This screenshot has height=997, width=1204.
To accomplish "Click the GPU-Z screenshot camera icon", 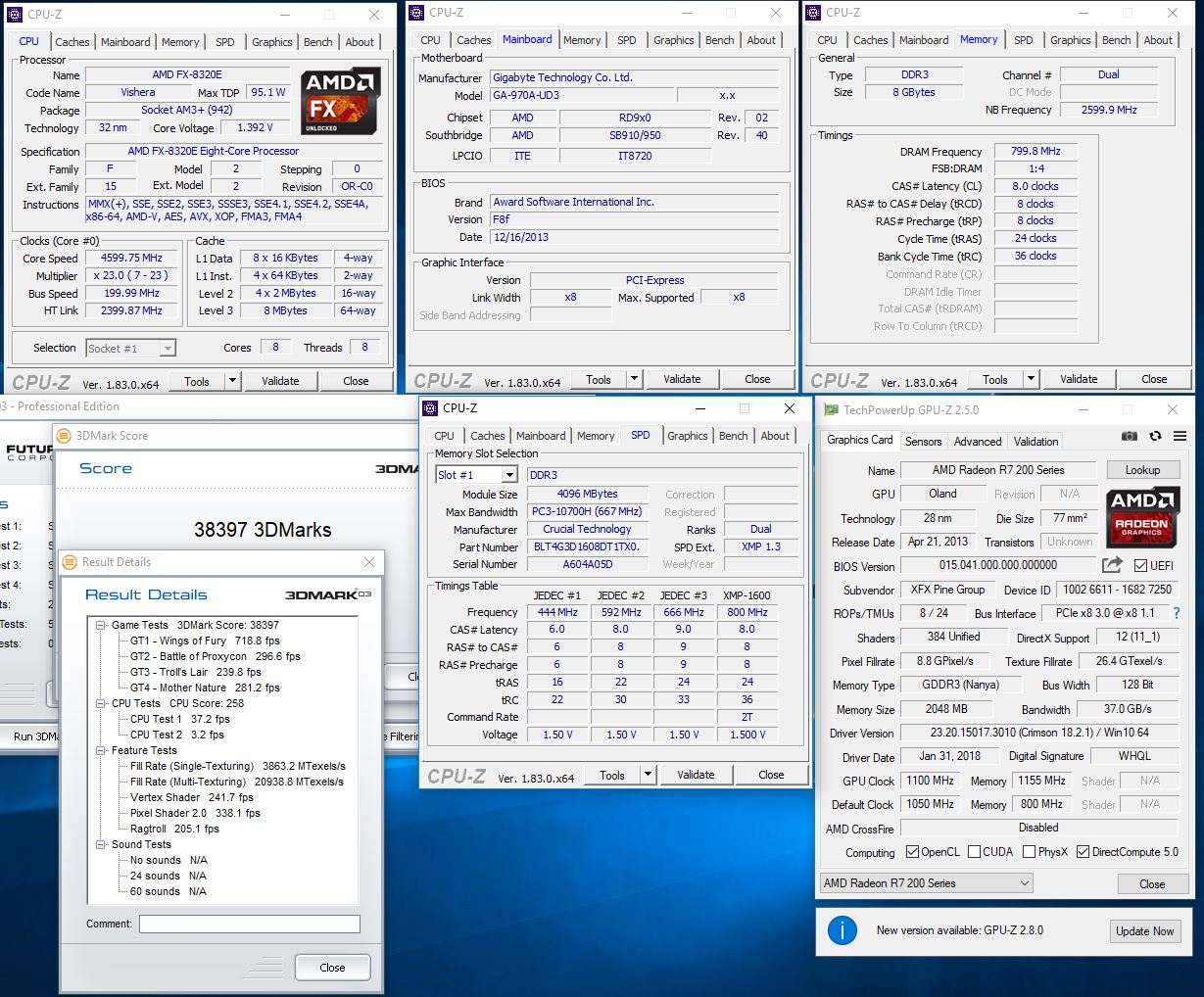I will 1130,436.
